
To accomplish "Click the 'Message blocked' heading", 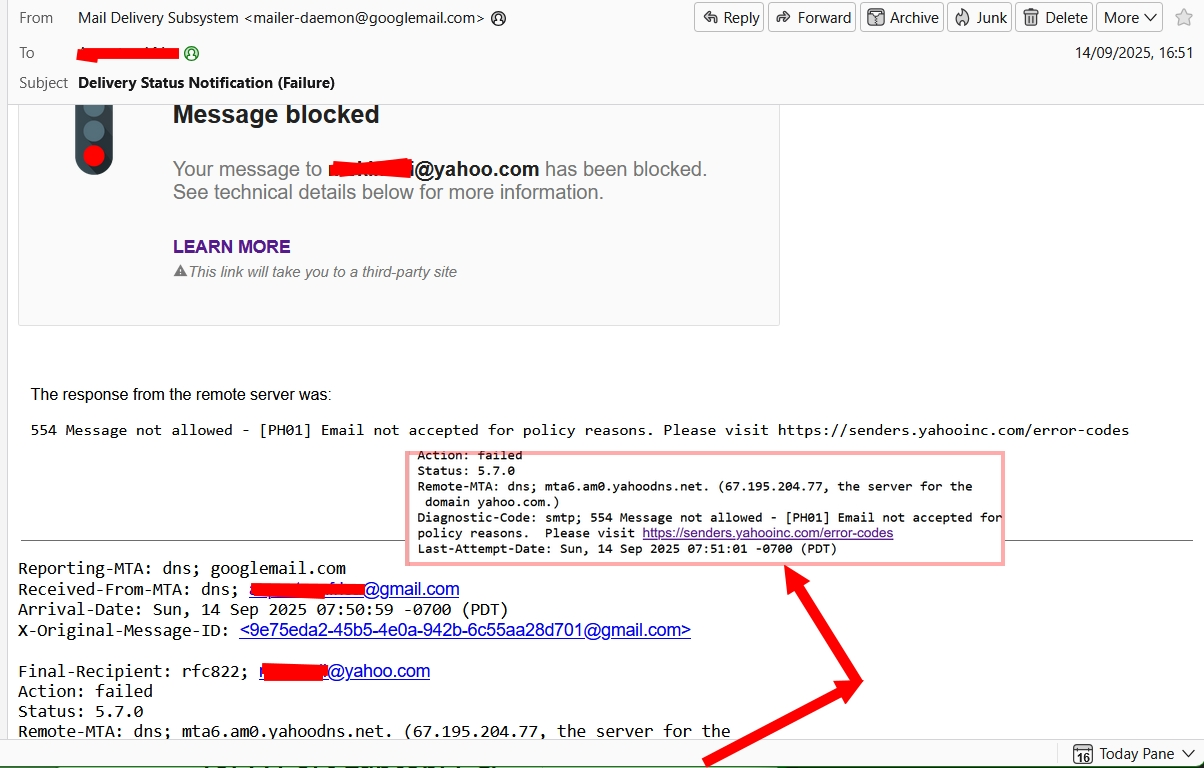I will coord(276,115).
